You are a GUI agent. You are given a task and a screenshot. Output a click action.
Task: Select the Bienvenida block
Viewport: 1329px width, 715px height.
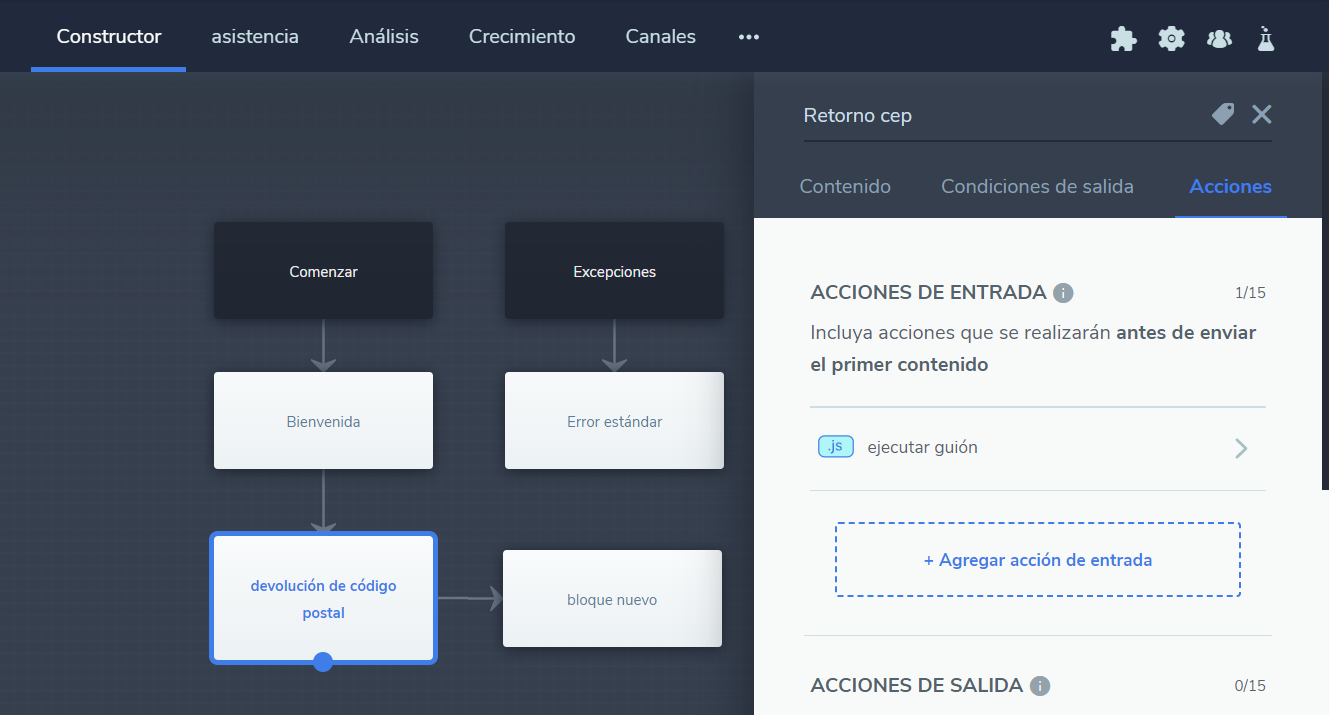point(323,421)
